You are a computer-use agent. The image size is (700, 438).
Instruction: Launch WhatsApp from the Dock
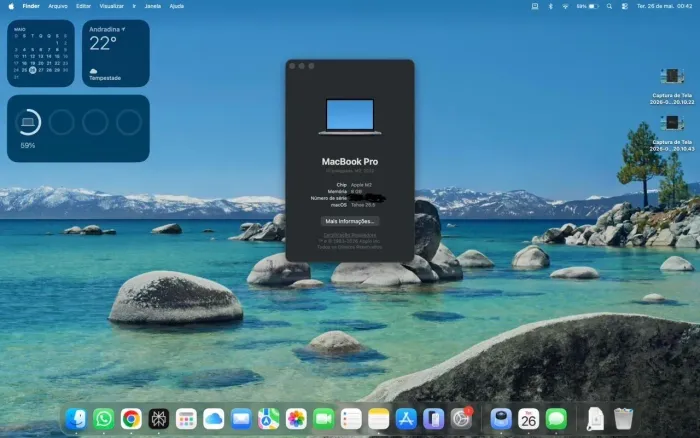[104, 419]
